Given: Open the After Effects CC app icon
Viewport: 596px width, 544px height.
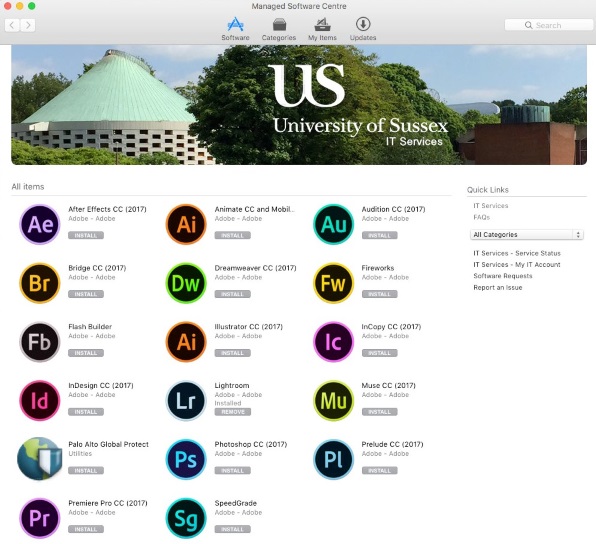Looking at the screenshot, I should pyautogui.click(x=40, y=224).
